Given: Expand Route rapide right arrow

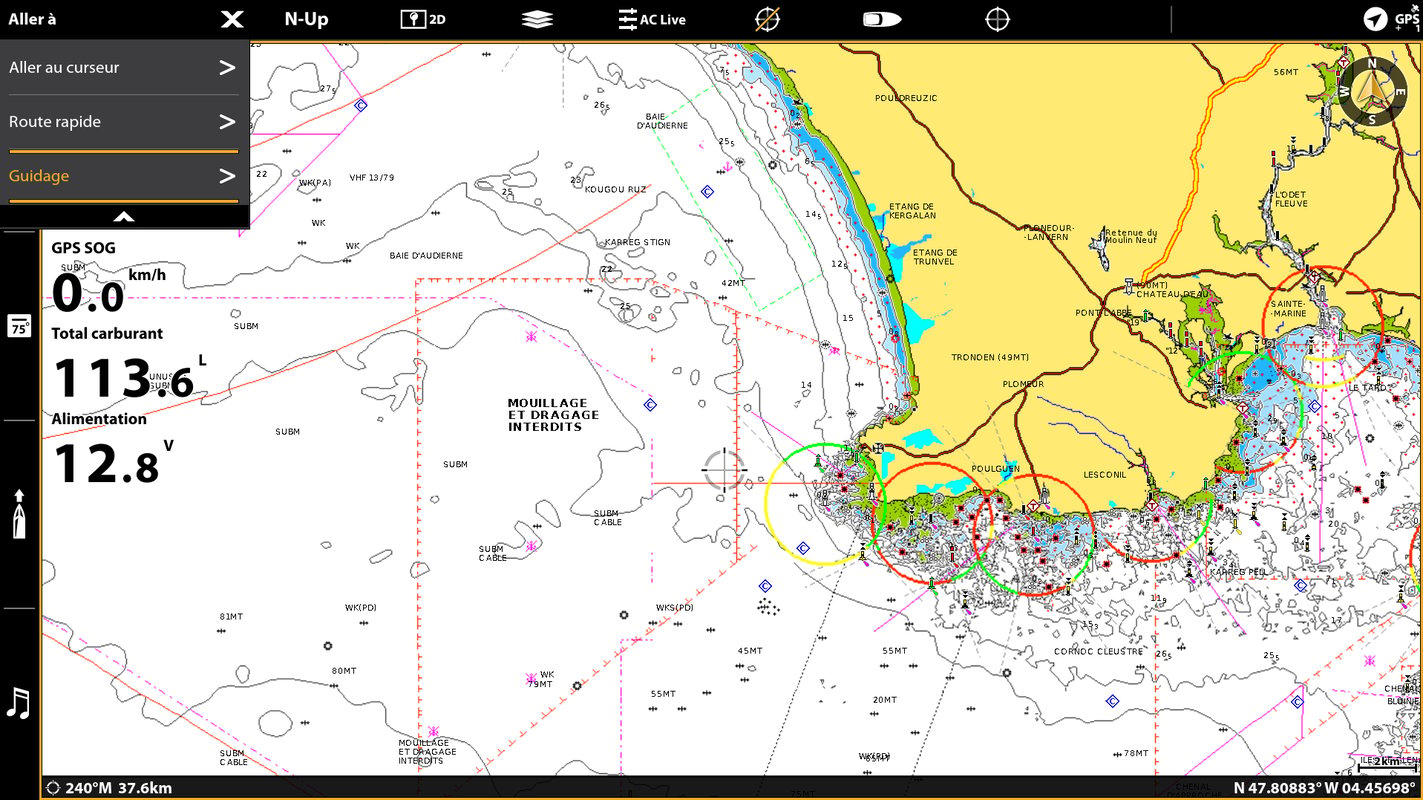Looking at the screenshot, I should point(228,122).
